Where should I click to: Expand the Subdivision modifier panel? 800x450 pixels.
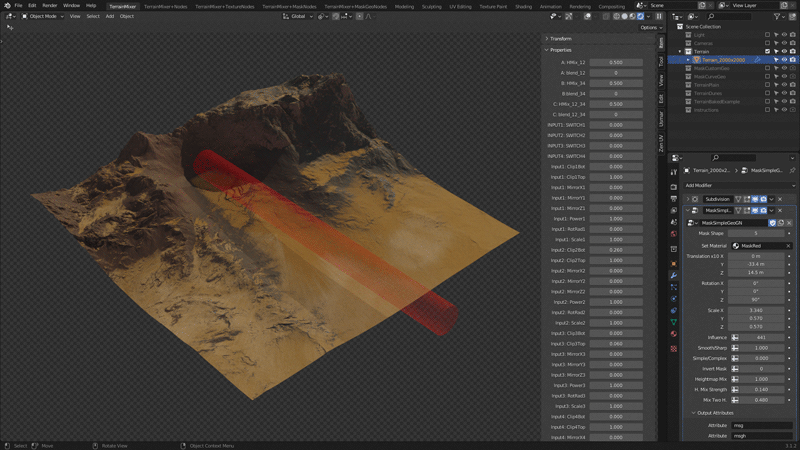[688, 199]
